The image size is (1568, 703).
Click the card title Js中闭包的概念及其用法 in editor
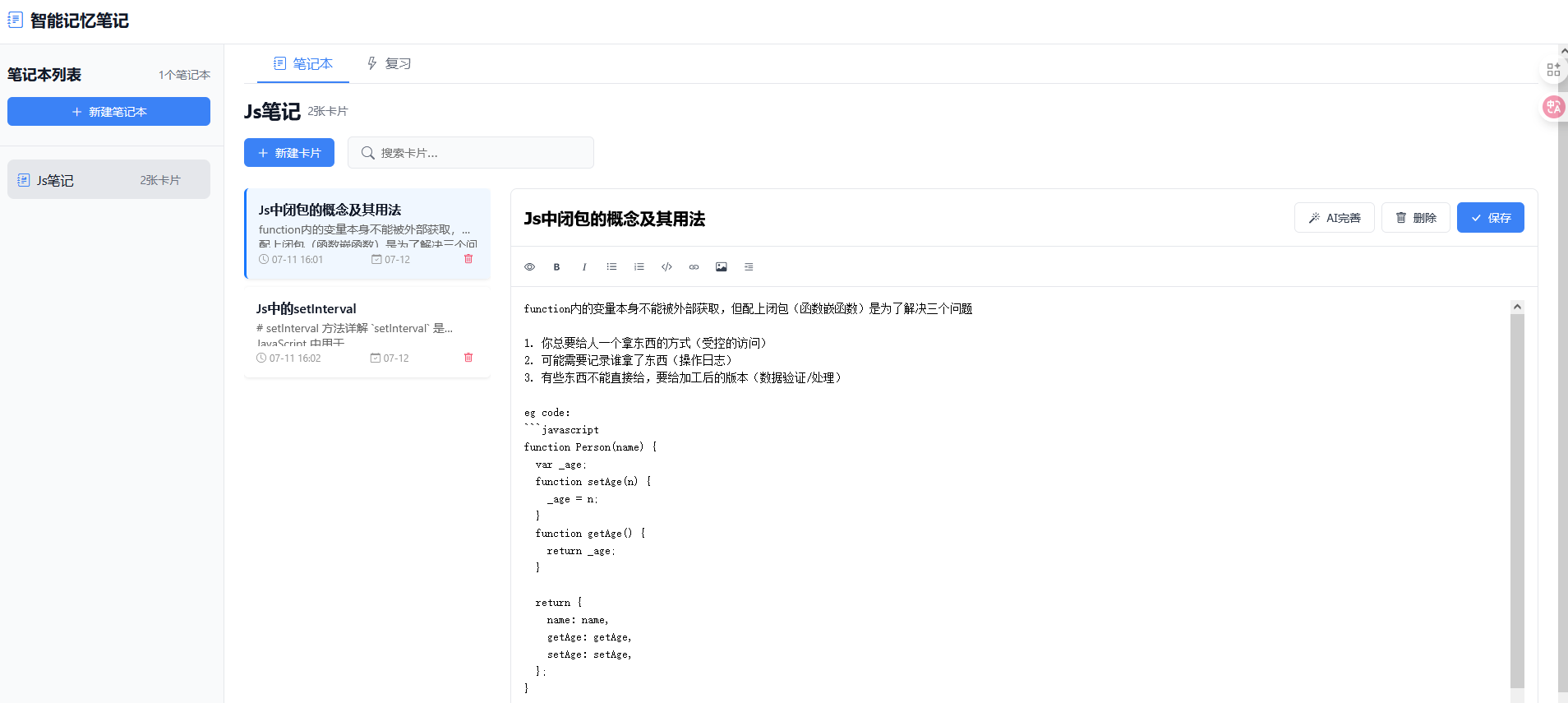pos(615,219)
